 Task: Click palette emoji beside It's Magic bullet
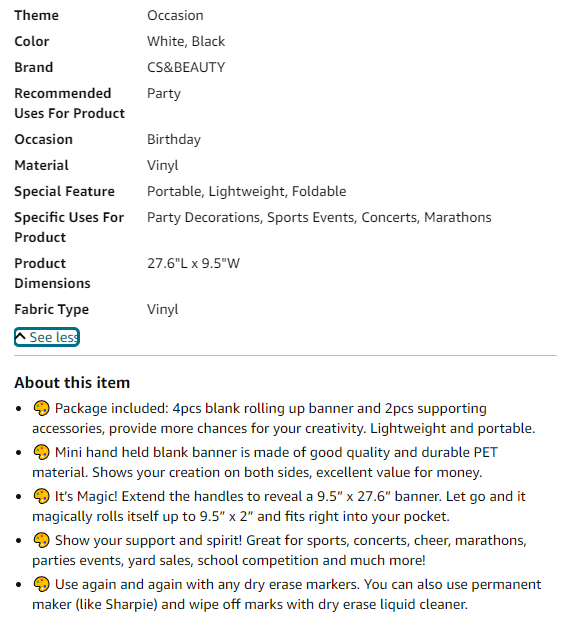click(41, 496)
